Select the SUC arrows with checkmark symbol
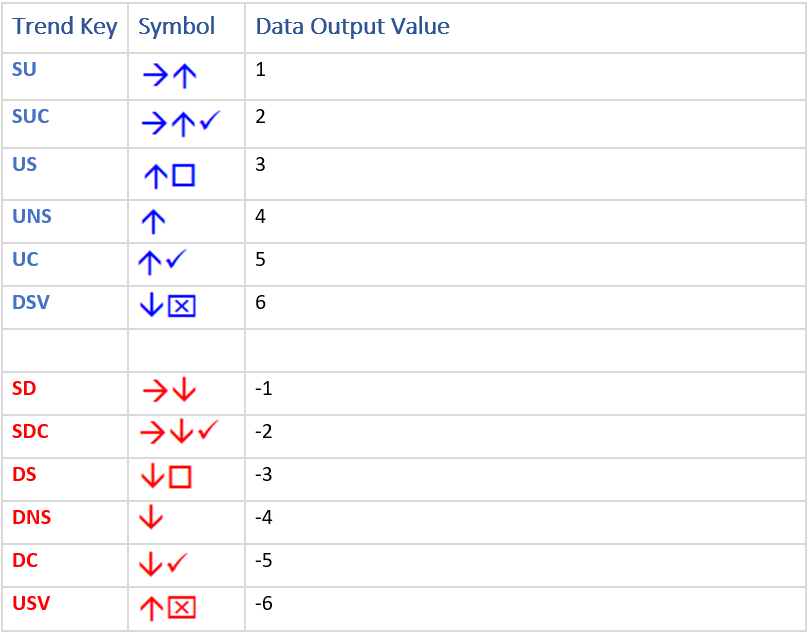Image resolution: width=809 pixels, height=634 pixels. [x=181, y=123]
